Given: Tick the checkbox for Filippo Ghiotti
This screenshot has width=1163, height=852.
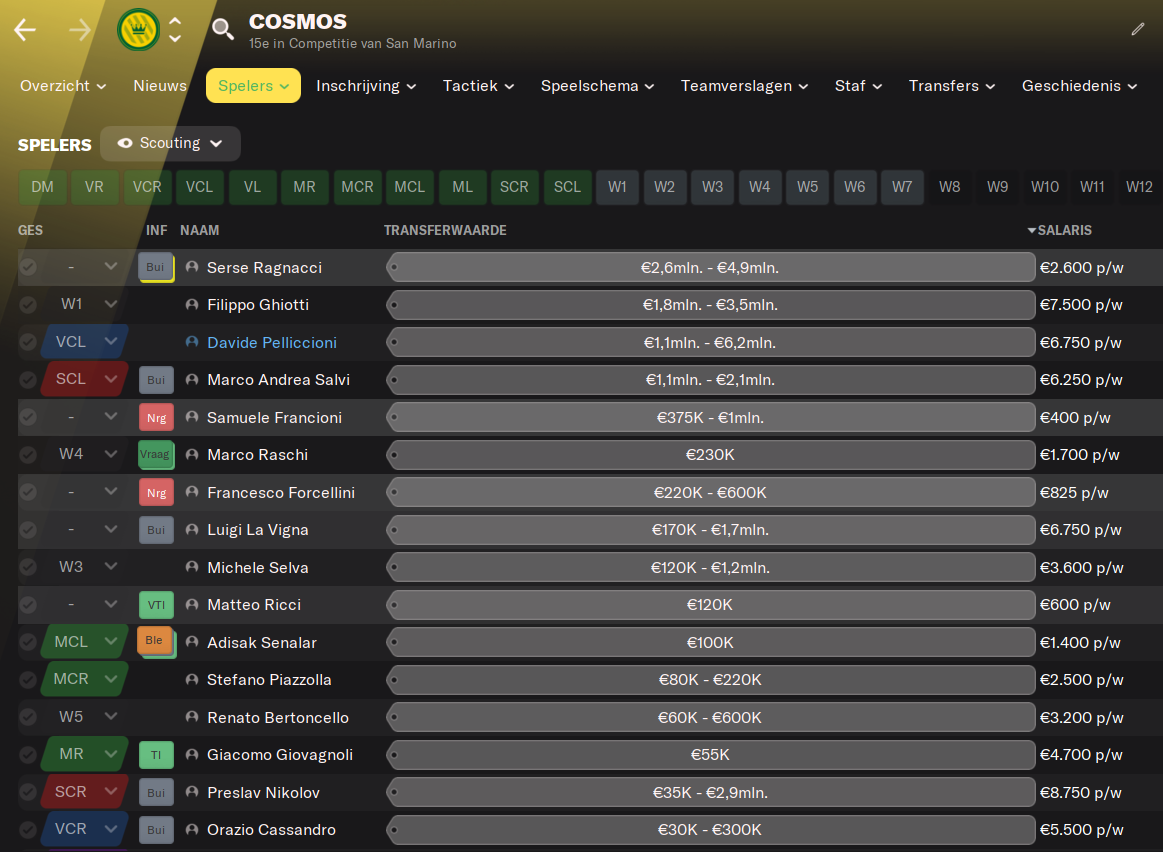Looking at the screenshot, I should (x=28, y=304).
